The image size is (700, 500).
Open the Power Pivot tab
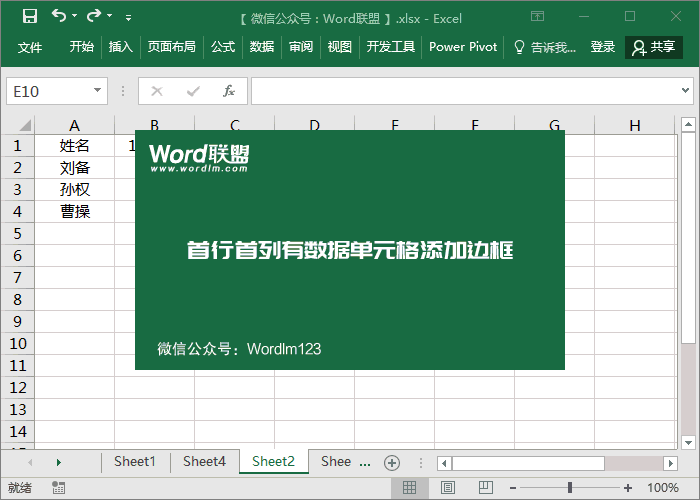click(463, 46)
